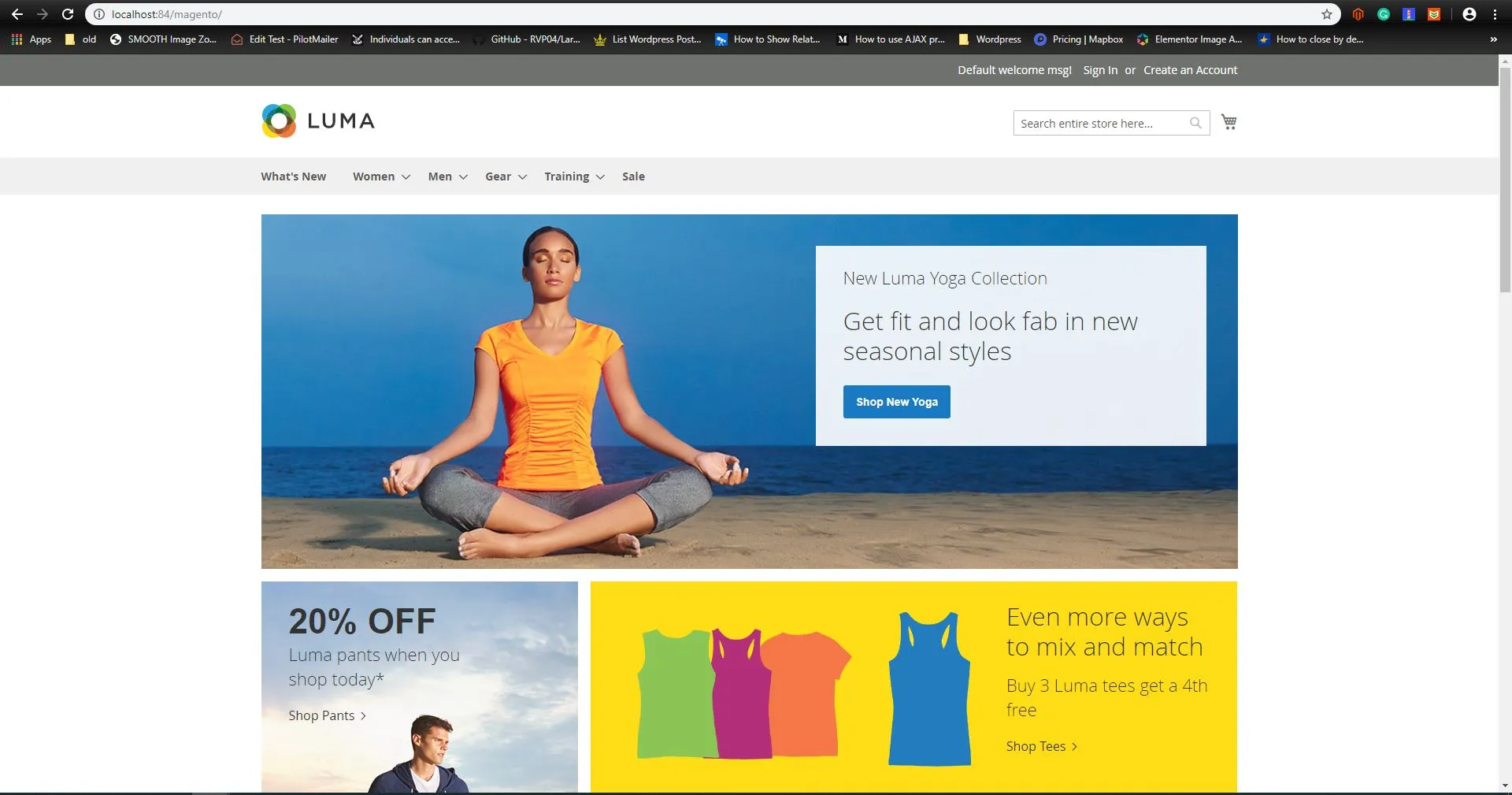
Task: Open the Gear category menu
Action: click(498, 176)
